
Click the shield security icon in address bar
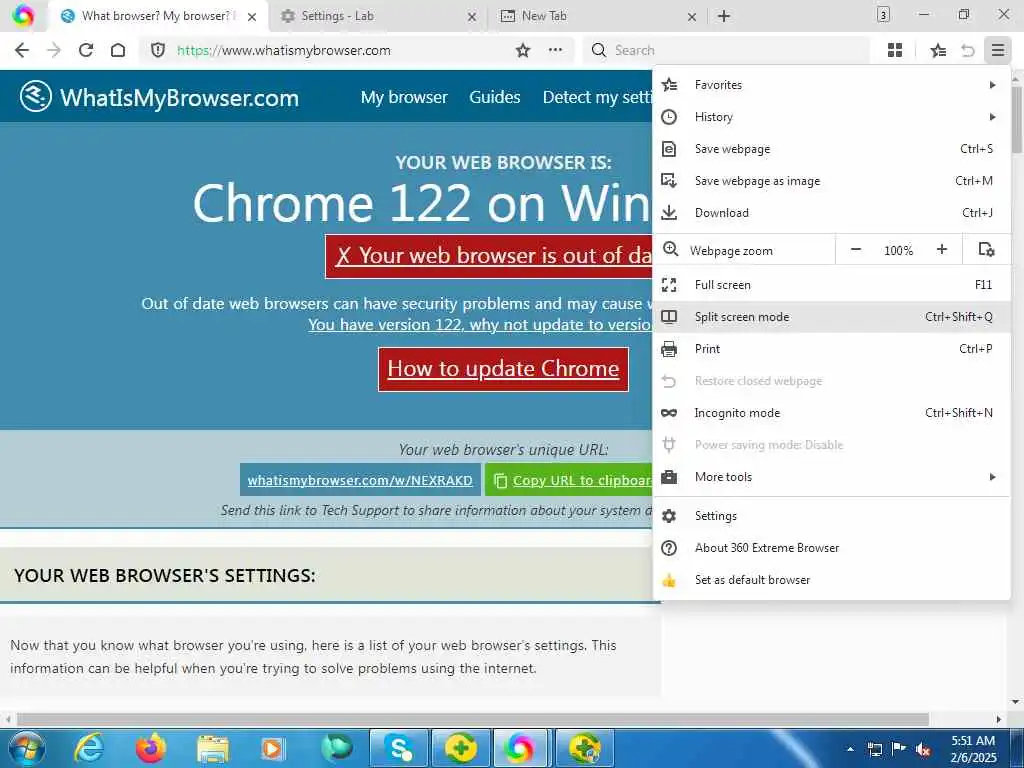tap(158, 50)
